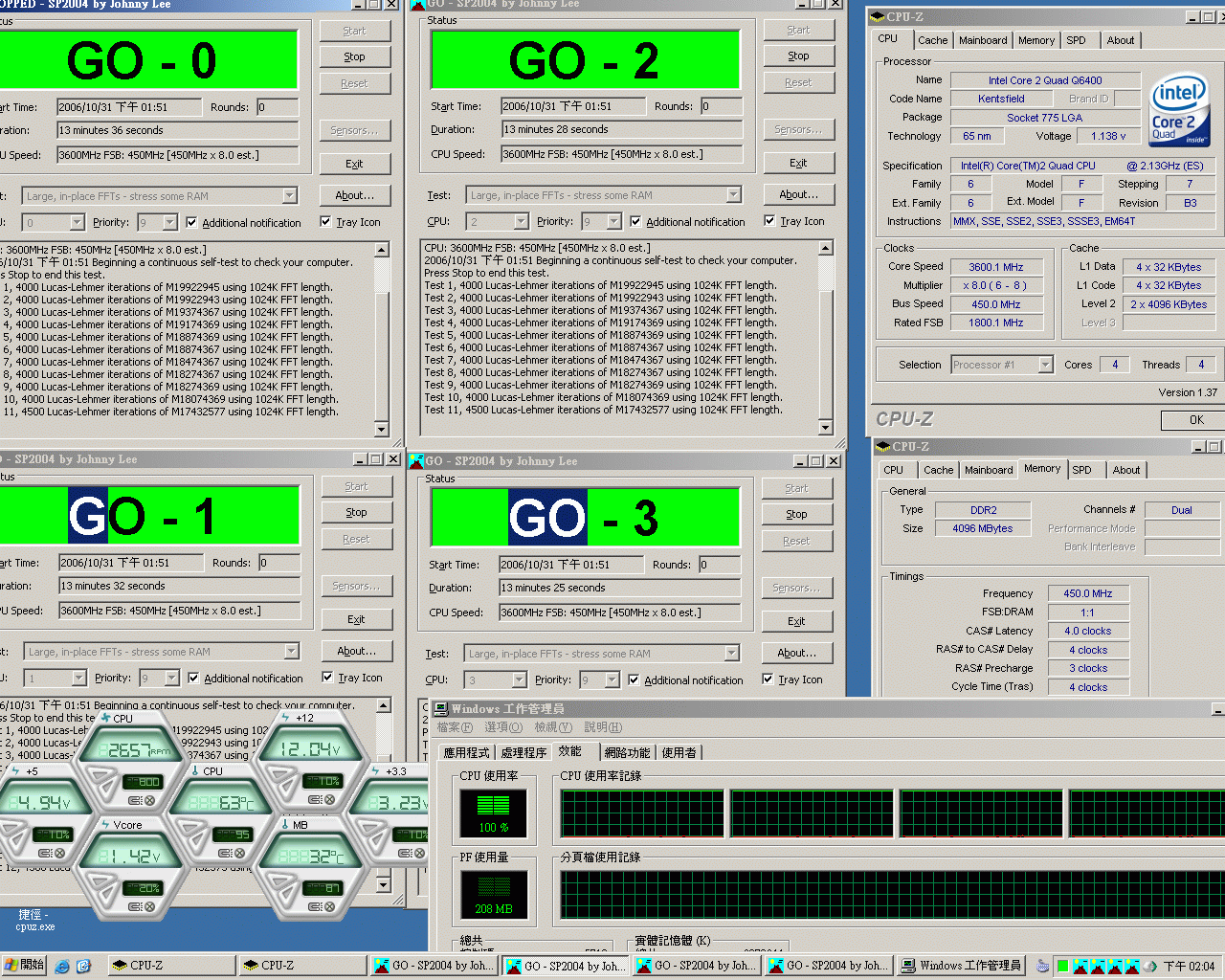Click the bolt icon on Vcore gauge
Viewport: 1225px width, 980px height.
pyautogui.click(x=105, y=824)
